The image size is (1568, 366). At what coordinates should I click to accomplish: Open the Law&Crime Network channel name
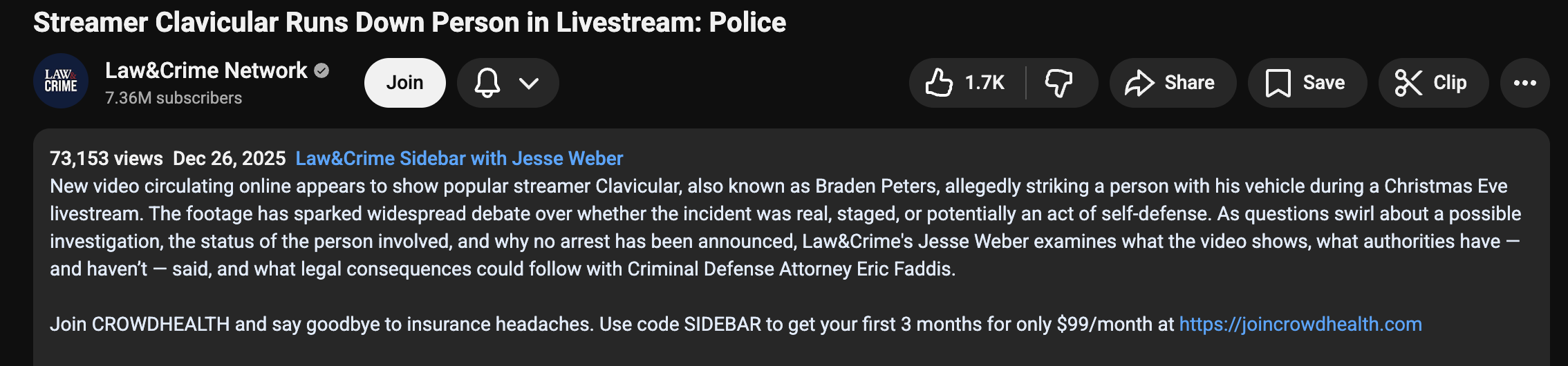(206, 70)
